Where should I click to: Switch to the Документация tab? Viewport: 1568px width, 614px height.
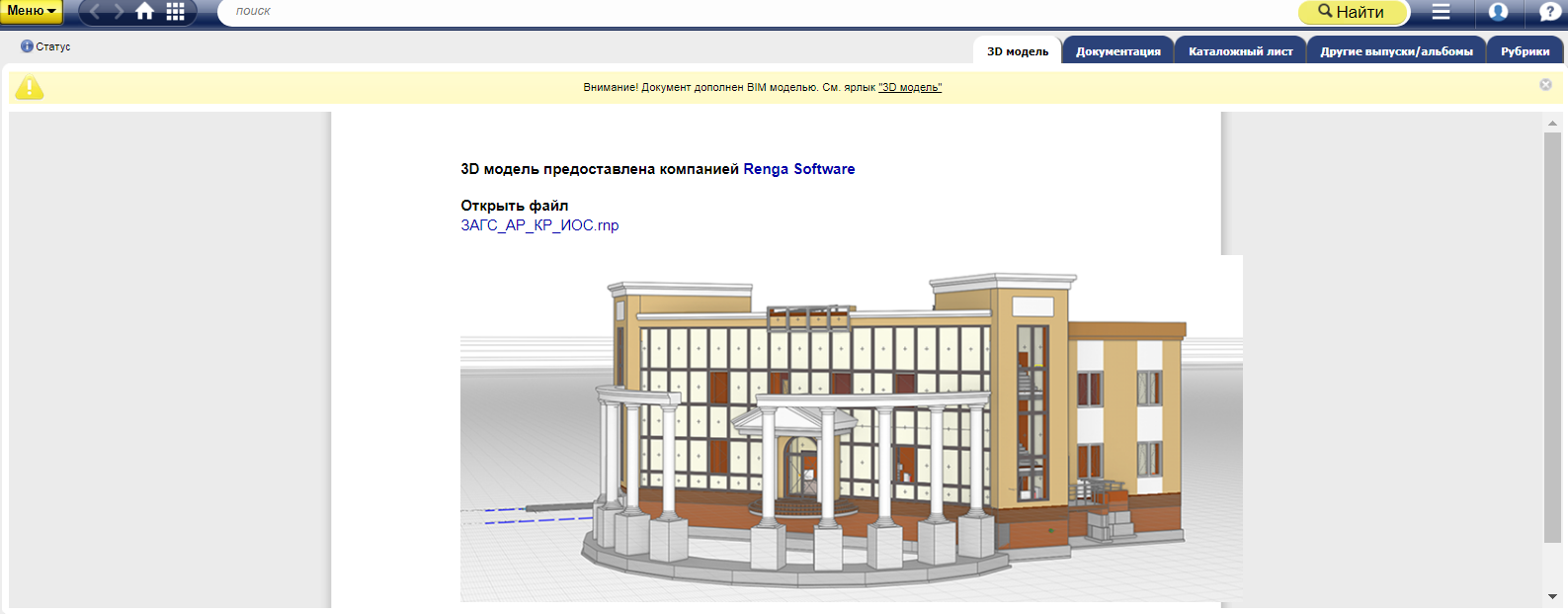(1117, 51)
